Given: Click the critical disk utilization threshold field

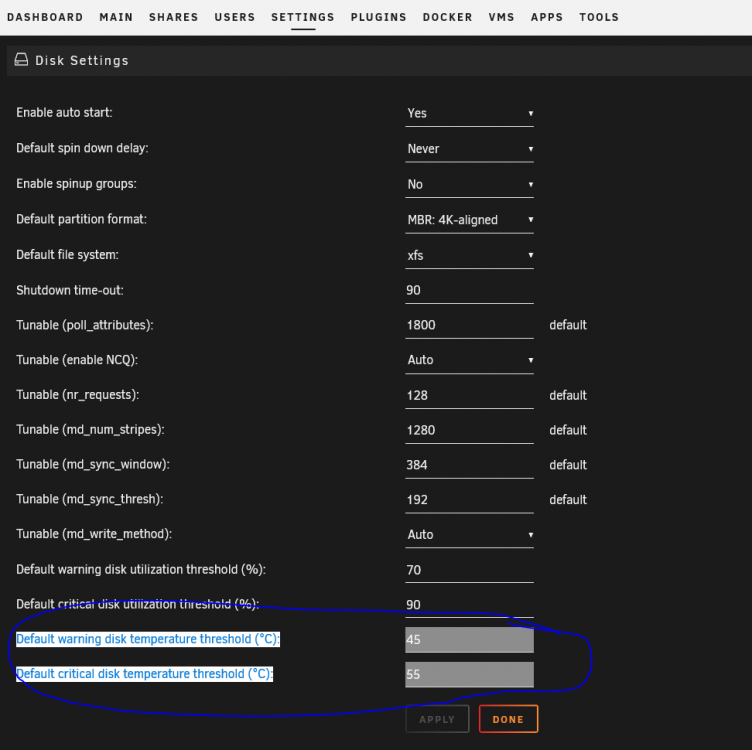Looking at the screenshot, I should [x=469, y=605].
